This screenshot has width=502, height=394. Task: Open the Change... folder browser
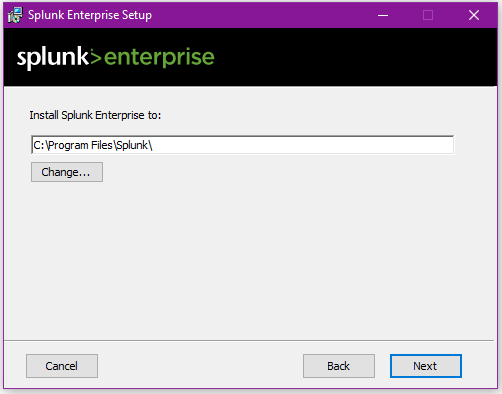(x=67, y=172)
